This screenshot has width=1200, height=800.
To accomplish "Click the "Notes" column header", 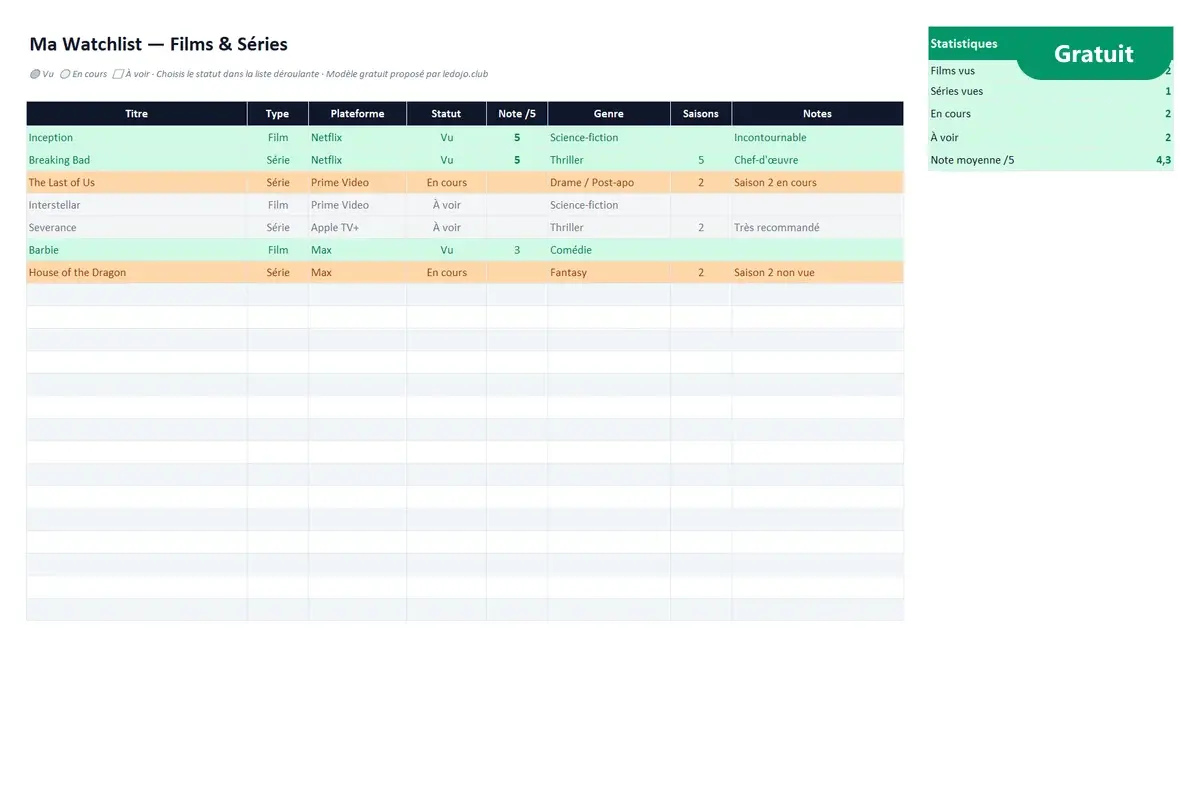I will tap(817, 113).
